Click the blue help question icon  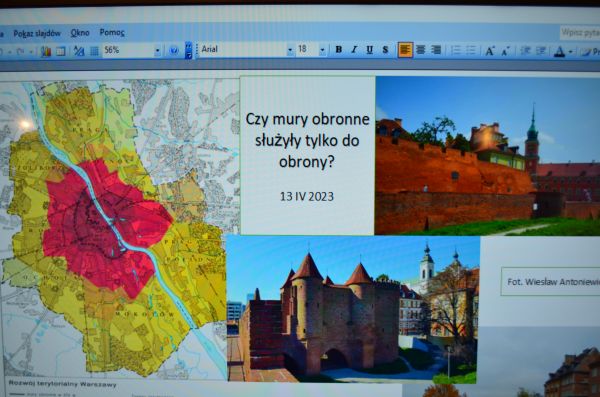pyautogui.click(x=174, y=51)
